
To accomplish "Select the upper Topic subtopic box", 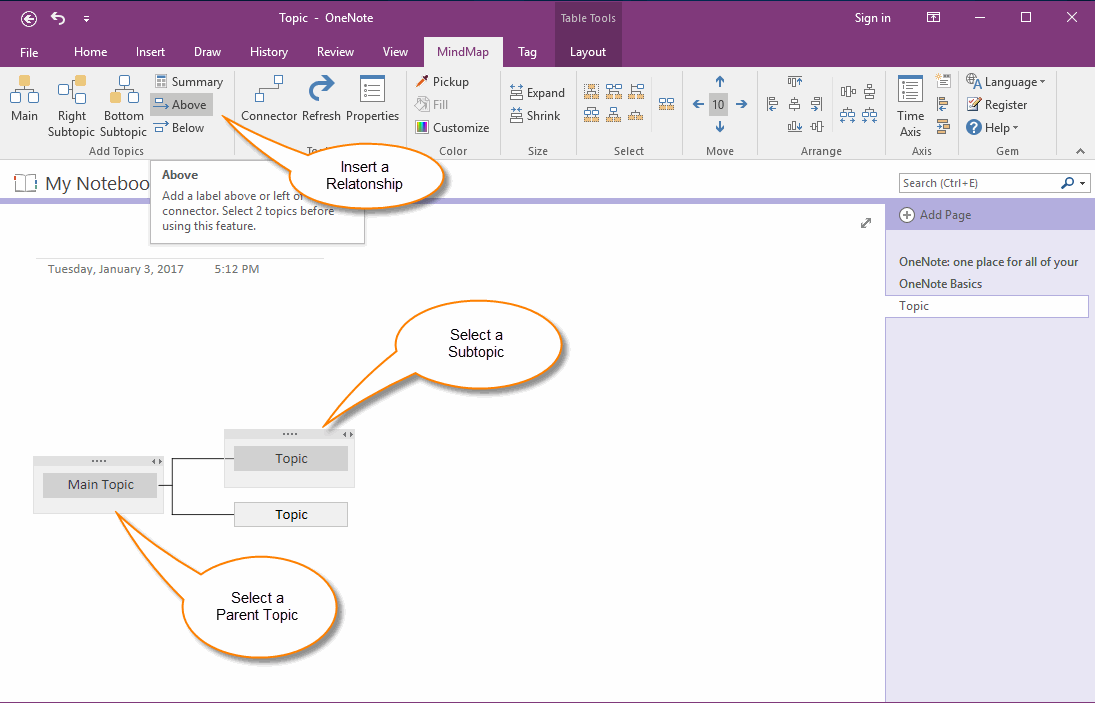I will pyautogui.click(x=291, y=459).
